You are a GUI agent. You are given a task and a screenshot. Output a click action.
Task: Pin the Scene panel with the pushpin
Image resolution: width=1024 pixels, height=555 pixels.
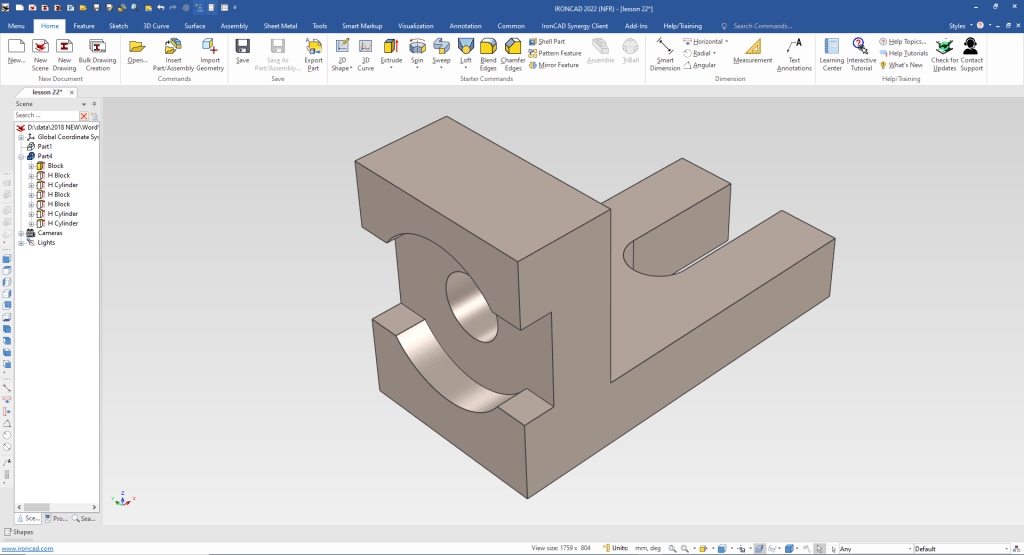[x=94, y=103]
